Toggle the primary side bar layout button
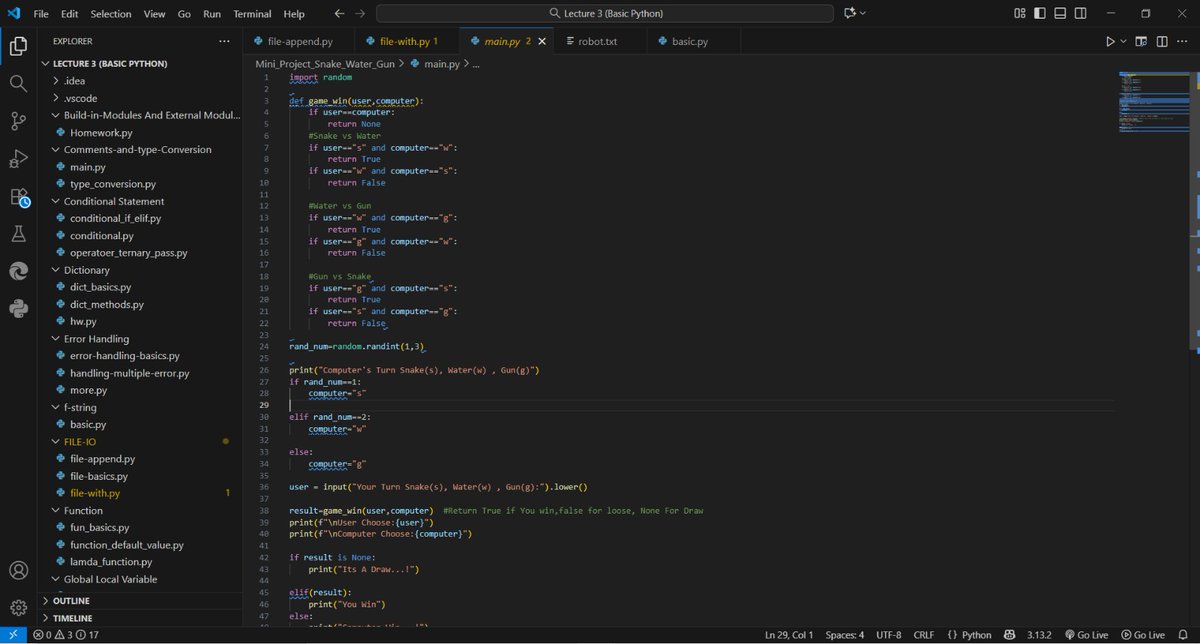 point(1041,14)
